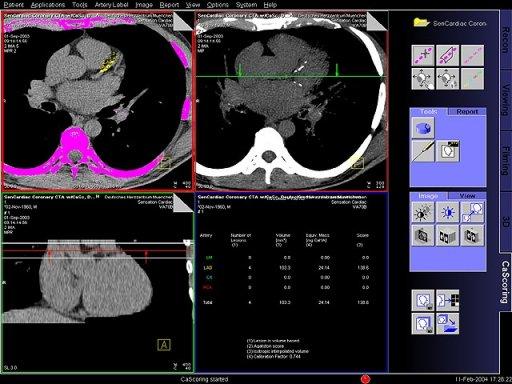The image size is (512, 384).
Task: Click the faded pink dotted line icon
Action: tap(472, 55)
